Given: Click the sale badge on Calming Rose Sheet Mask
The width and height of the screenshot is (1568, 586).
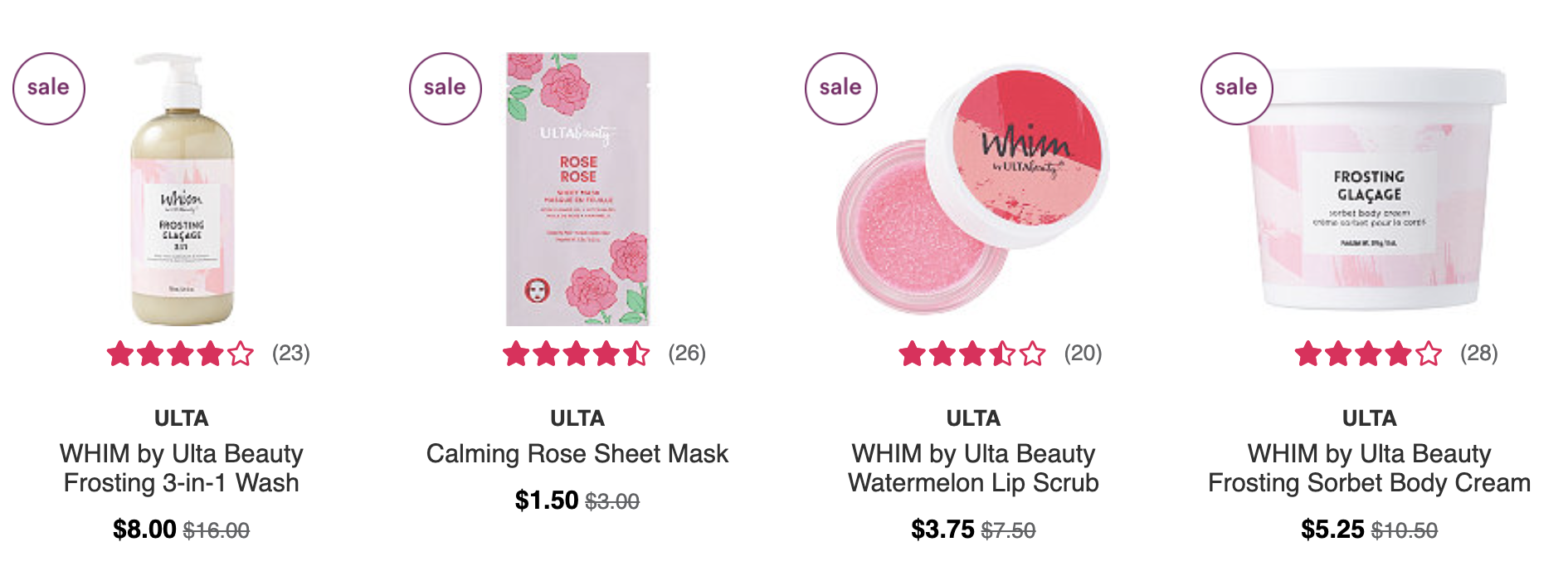Looking at the screenshot, I should tap(446, 89).
